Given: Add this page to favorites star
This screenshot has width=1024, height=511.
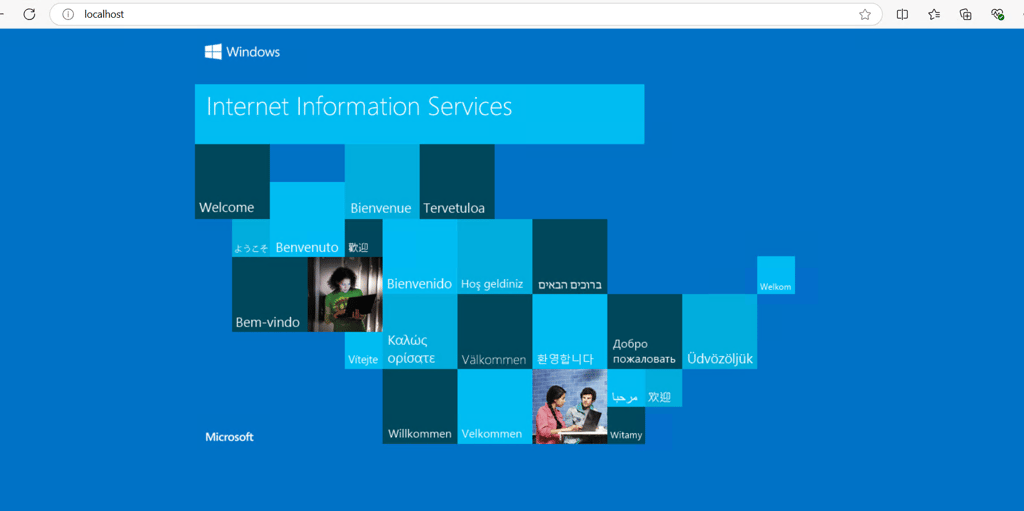Looking at the screenshot, I should click(865, 14).
